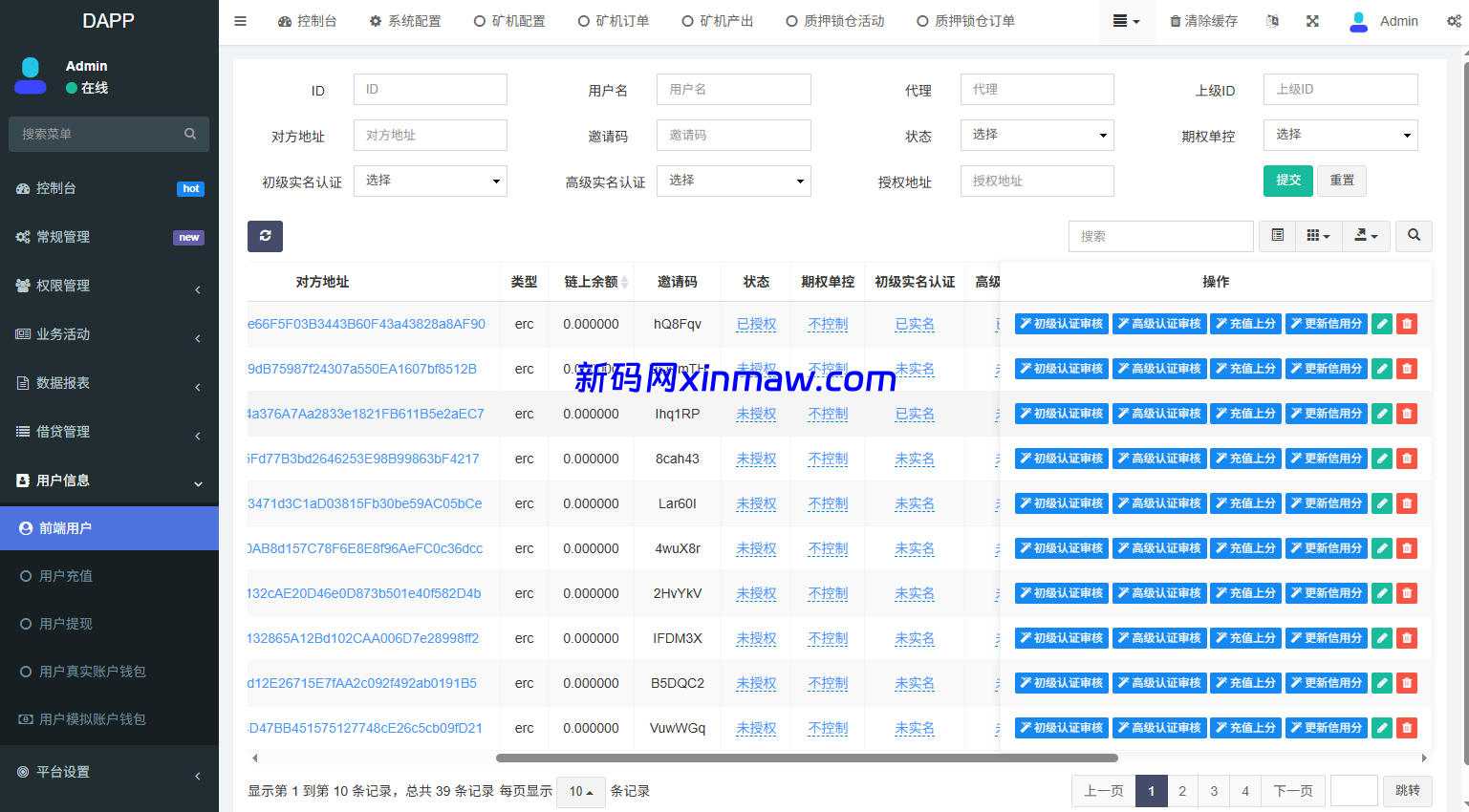1469x812 pixels.
Task: Click the 邀请码 filter input field
Action: (x=733, y=135)
